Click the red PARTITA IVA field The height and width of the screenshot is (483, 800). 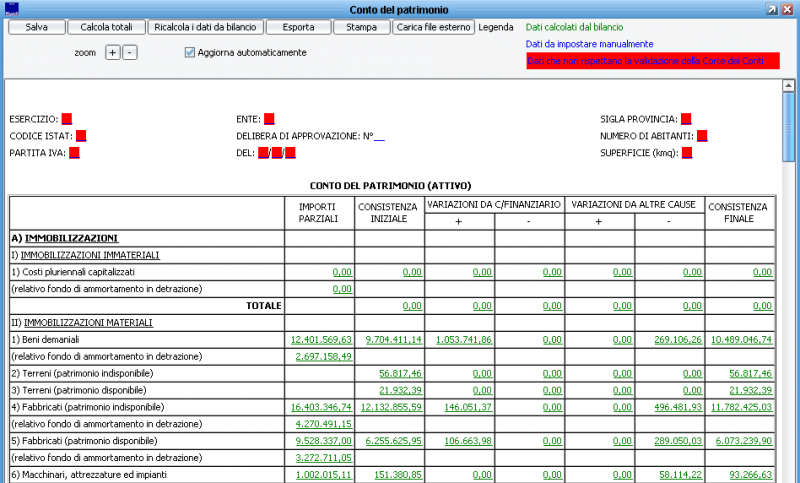coord(74,153)
